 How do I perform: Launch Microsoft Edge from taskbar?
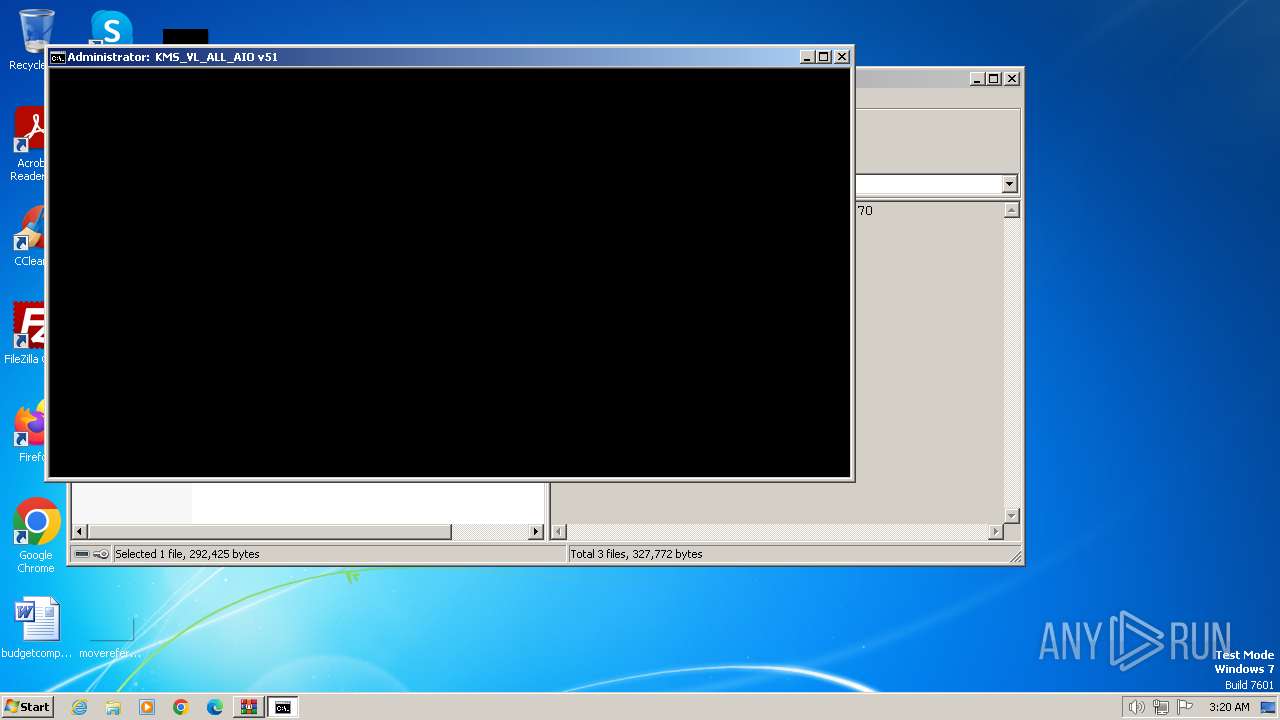tap(215, 707)
